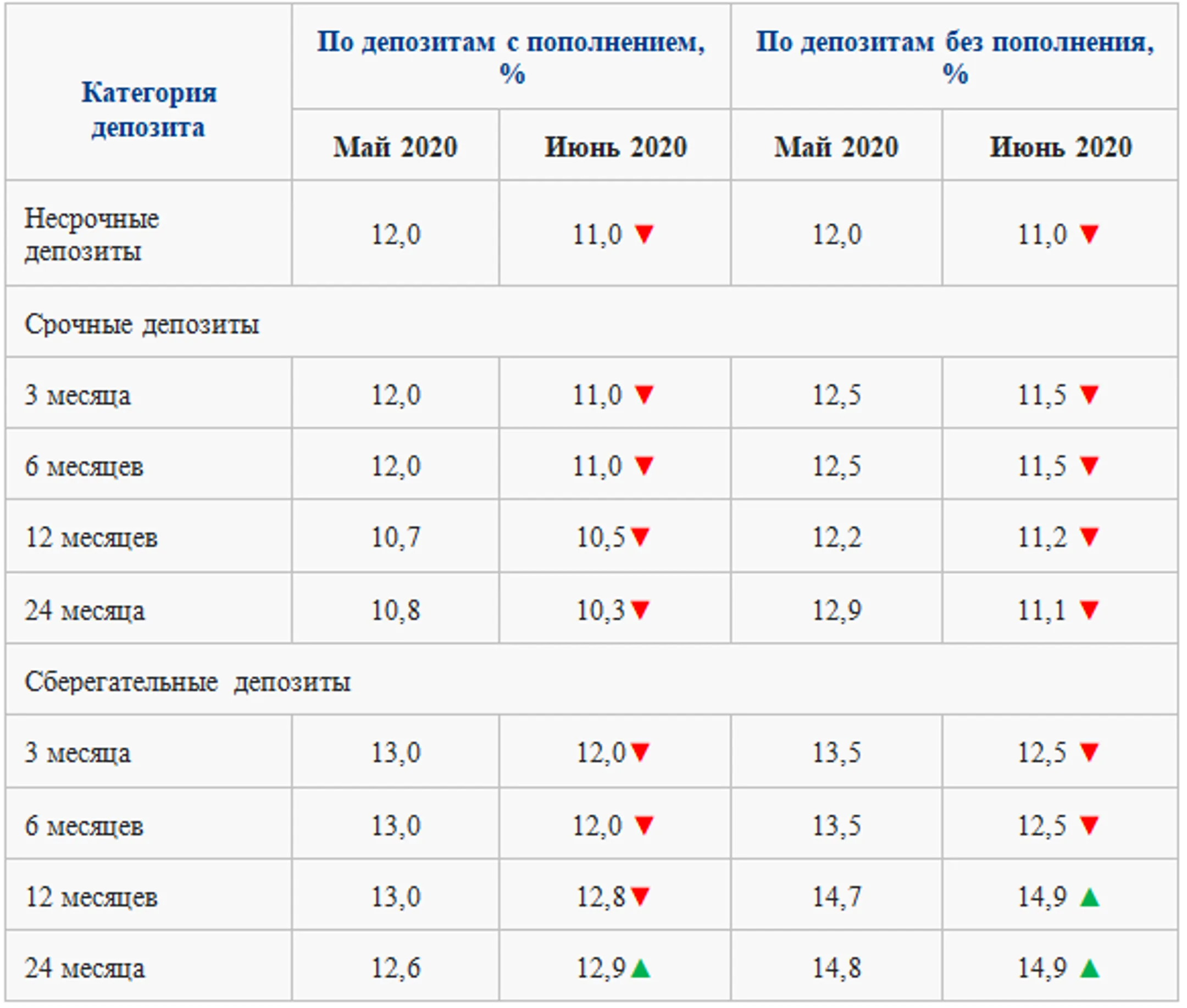
Task: Click red arrow beside 11,5 in Срочные 3 месяца
Action: pyautogui.click(x=1089, y=395)
